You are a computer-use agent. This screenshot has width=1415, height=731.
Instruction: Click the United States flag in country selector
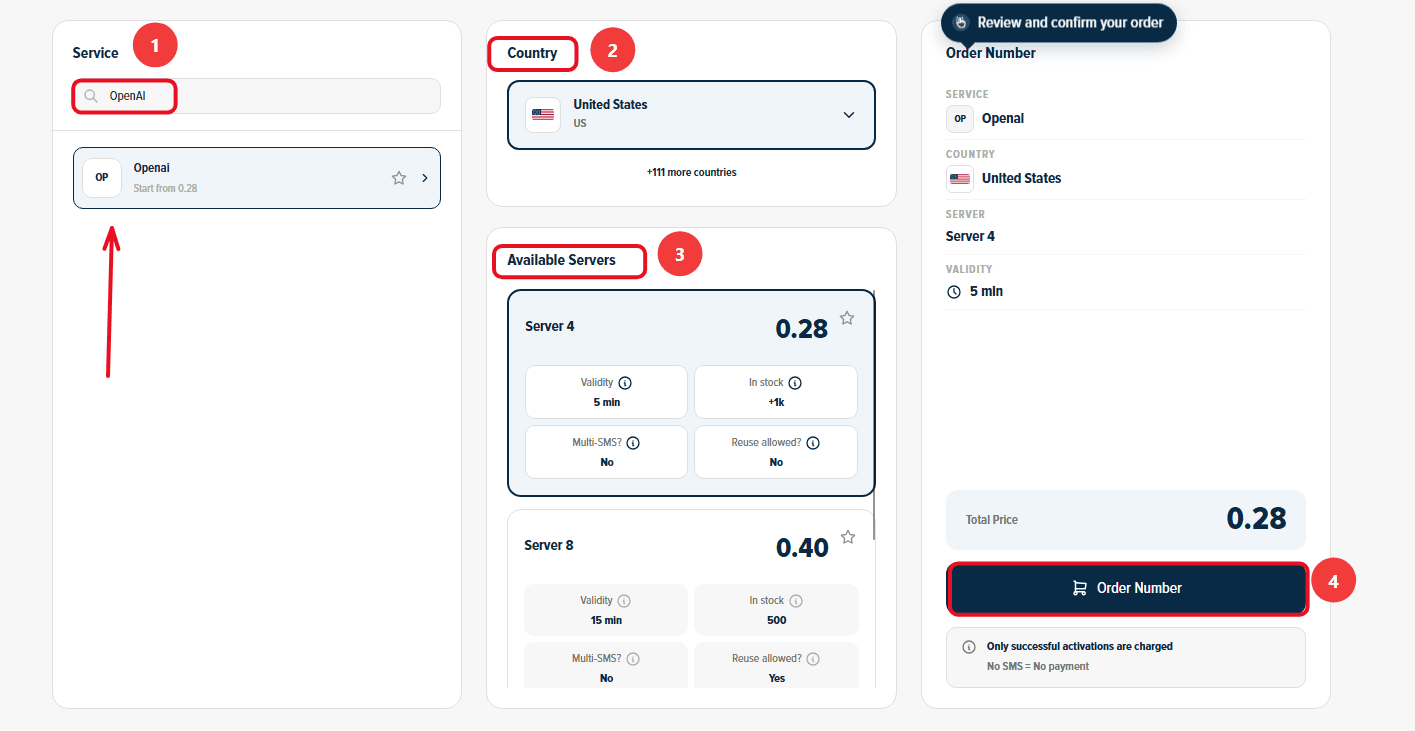543,115
